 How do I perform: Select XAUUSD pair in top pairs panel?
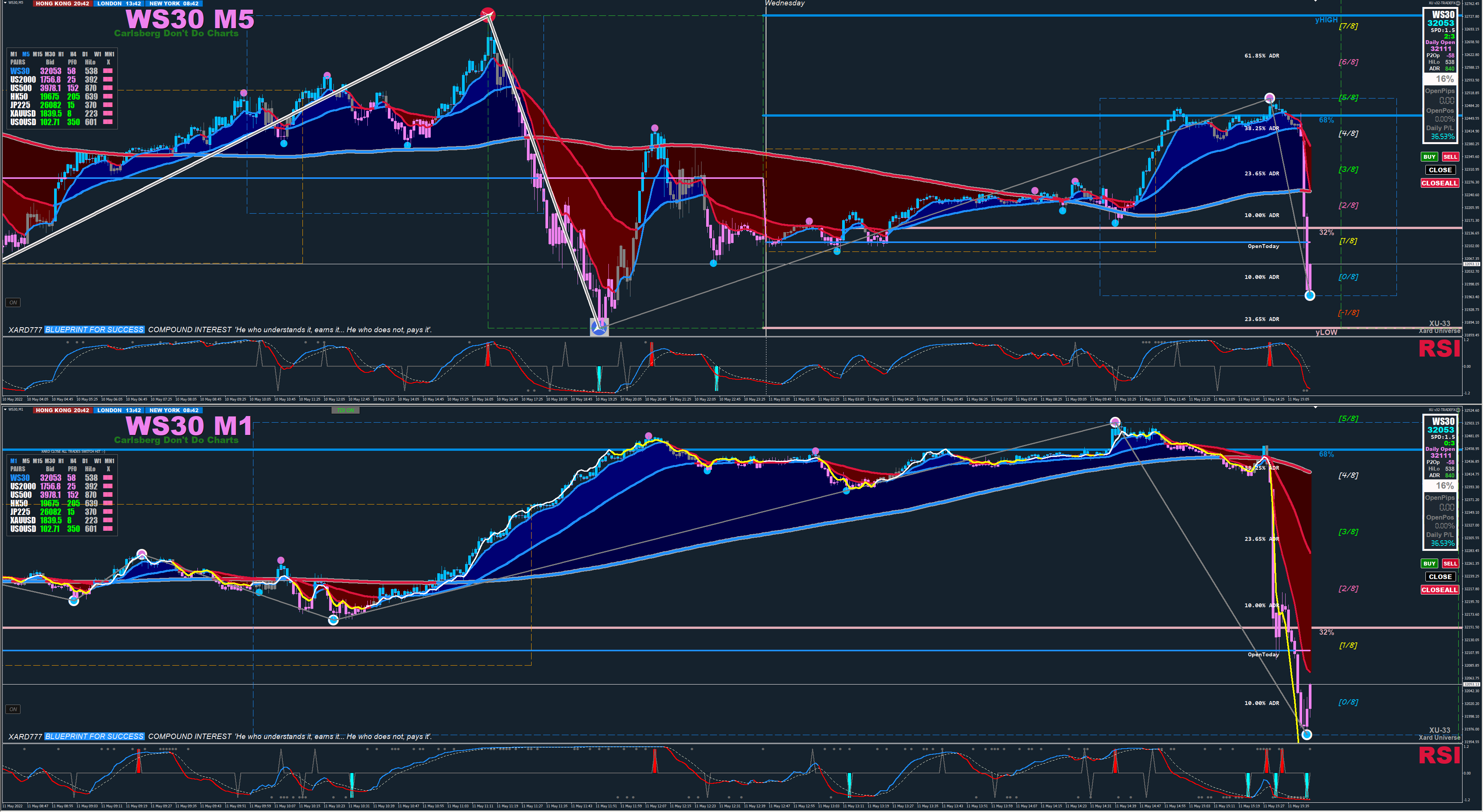click(23, 114)
